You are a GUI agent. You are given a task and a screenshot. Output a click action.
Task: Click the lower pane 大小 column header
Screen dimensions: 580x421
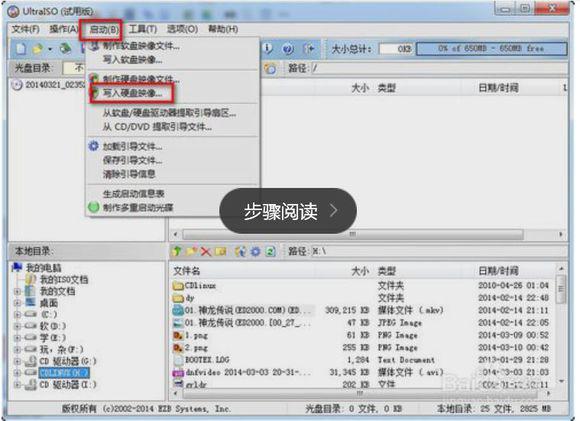360,271
